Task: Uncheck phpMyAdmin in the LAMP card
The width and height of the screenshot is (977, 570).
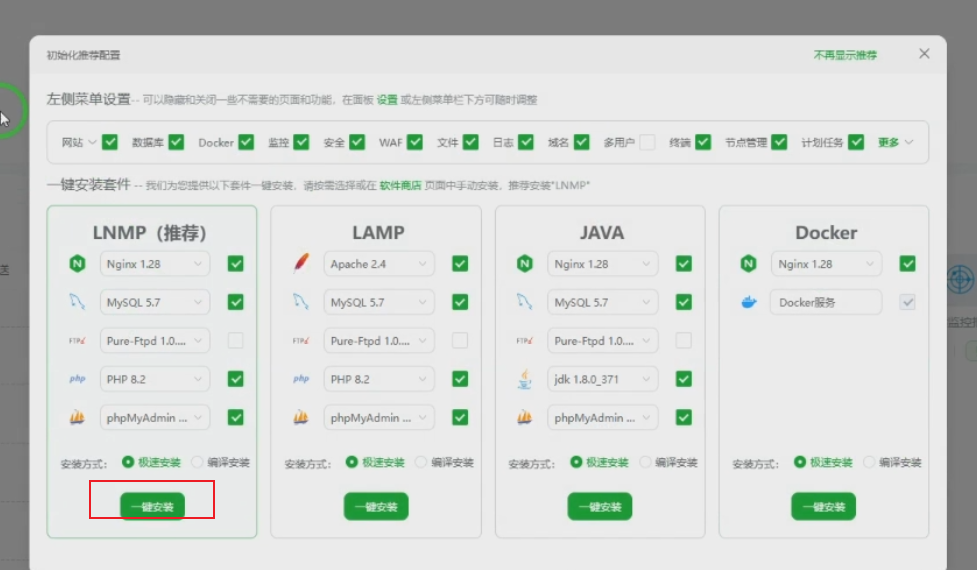Action: (460, 417)
